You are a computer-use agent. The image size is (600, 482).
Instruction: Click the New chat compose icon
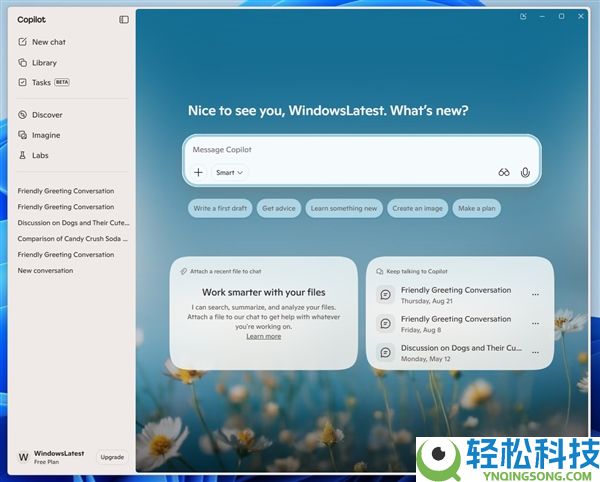point(23,42)
